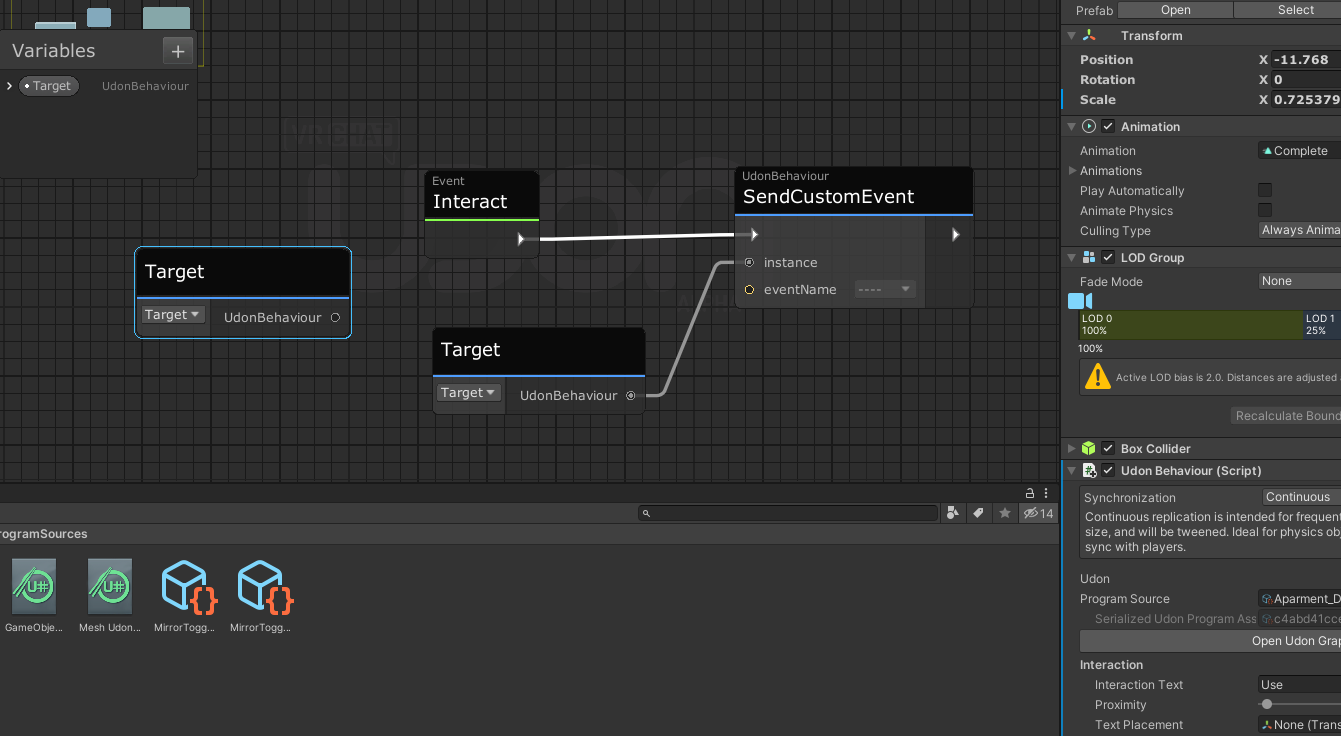Expand the Animations array foldout

[x=1072, y=171]
